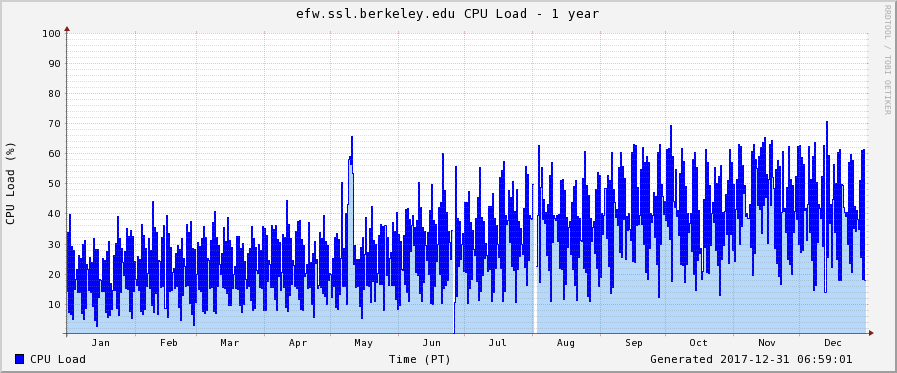Image resolution: width=897 pixels, height=373 pixels.
Task: Click the CPU Load (%) vertical axis label
Action: (10, 184)
